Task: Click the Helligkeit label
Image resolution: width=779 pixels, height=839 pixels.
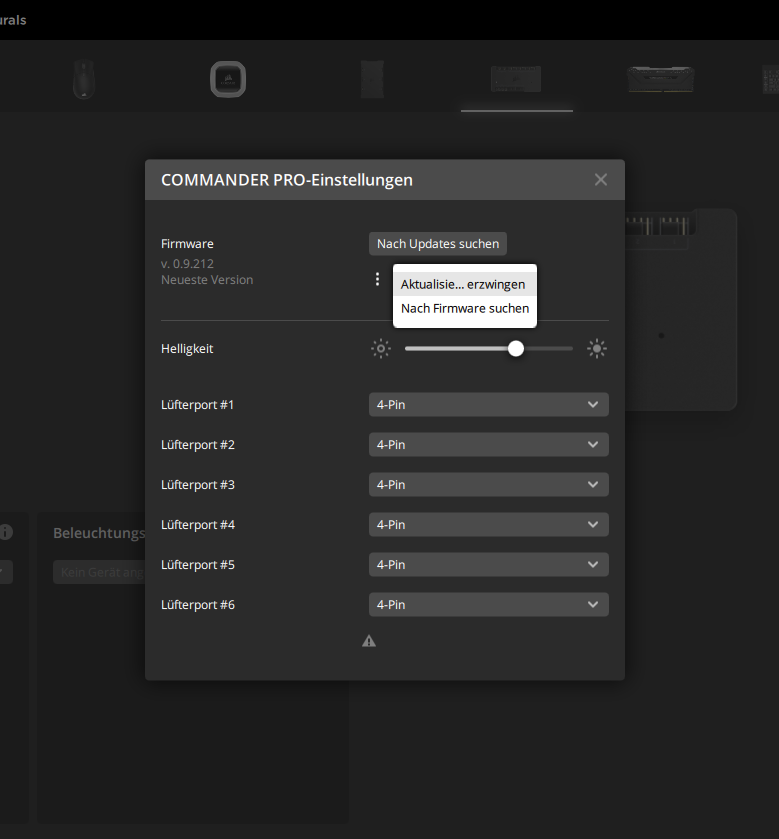Action: tap(187, 349)
